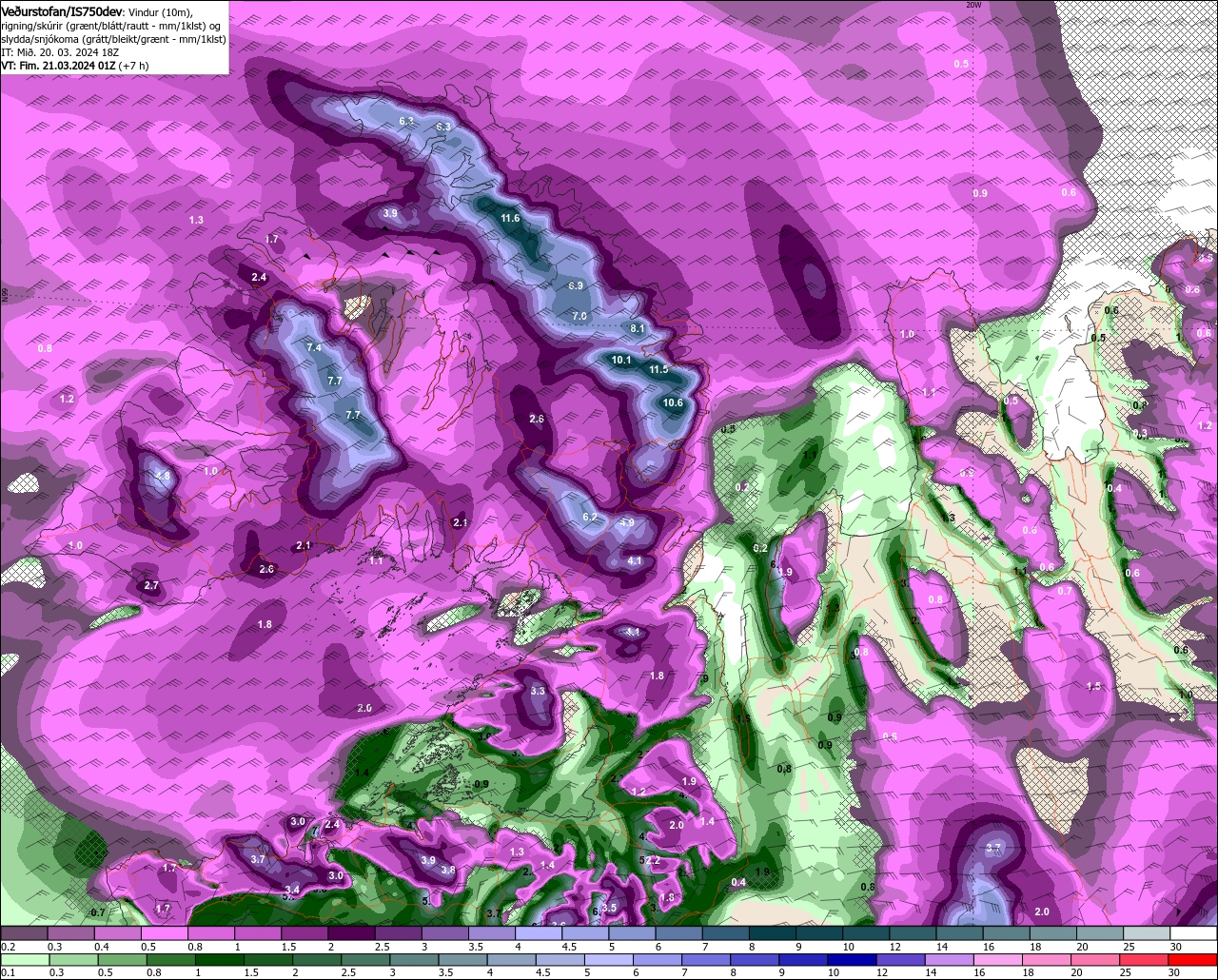Select top legend swatch between 6 and 7
This screenshot has width=1218, height=980.
click(679, 933)
